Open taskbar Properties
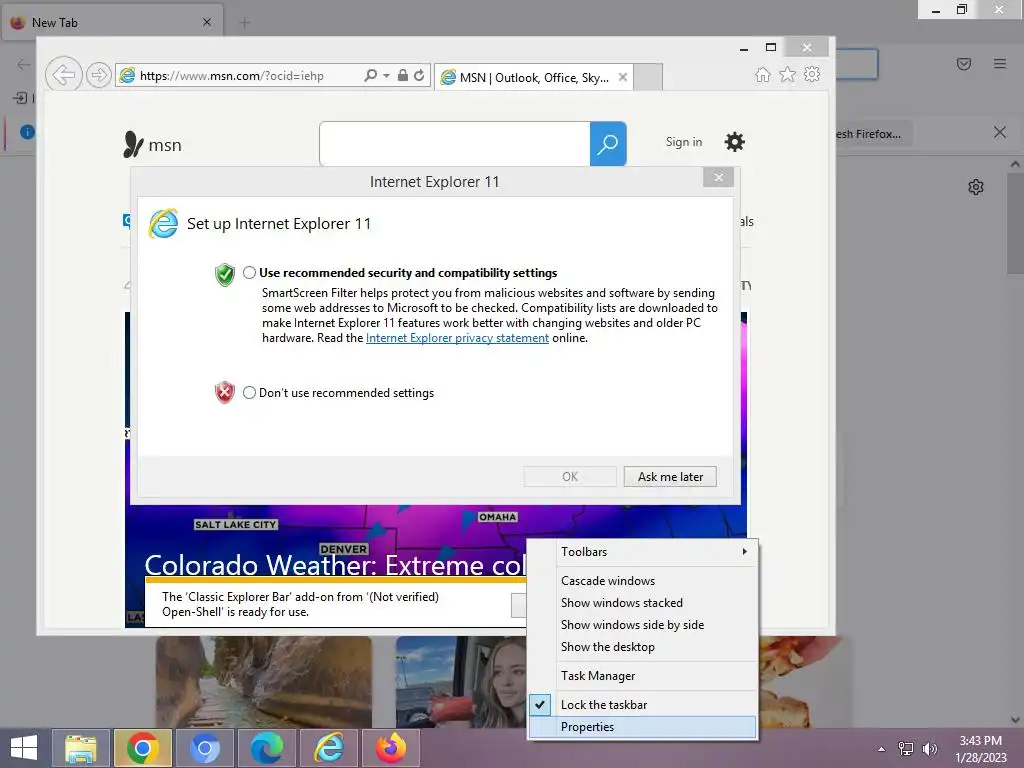Screen dimensions: 1024x768 click(x=643, y=727)
